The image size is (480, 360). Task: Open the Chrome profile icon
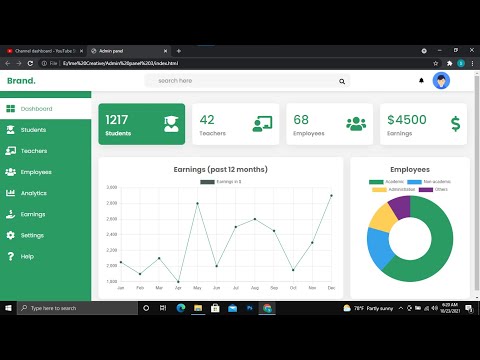461,63
